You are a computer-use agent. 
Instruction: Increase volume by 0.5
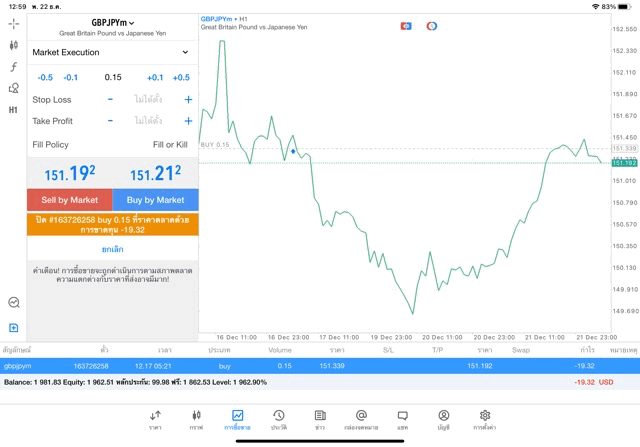coord(181,78)
